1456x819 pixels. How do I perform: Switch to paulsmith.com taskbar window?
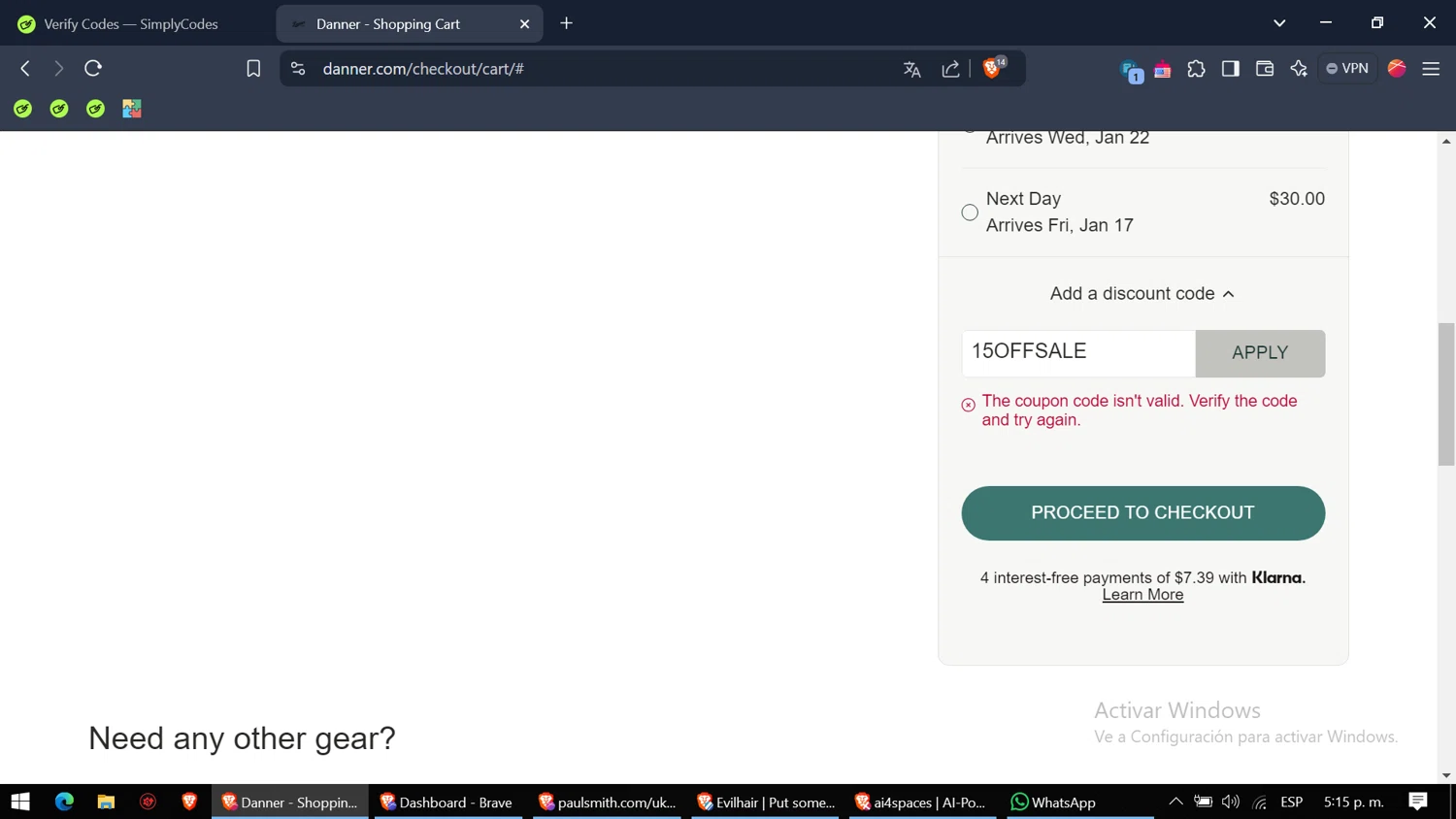click(607, 802)
